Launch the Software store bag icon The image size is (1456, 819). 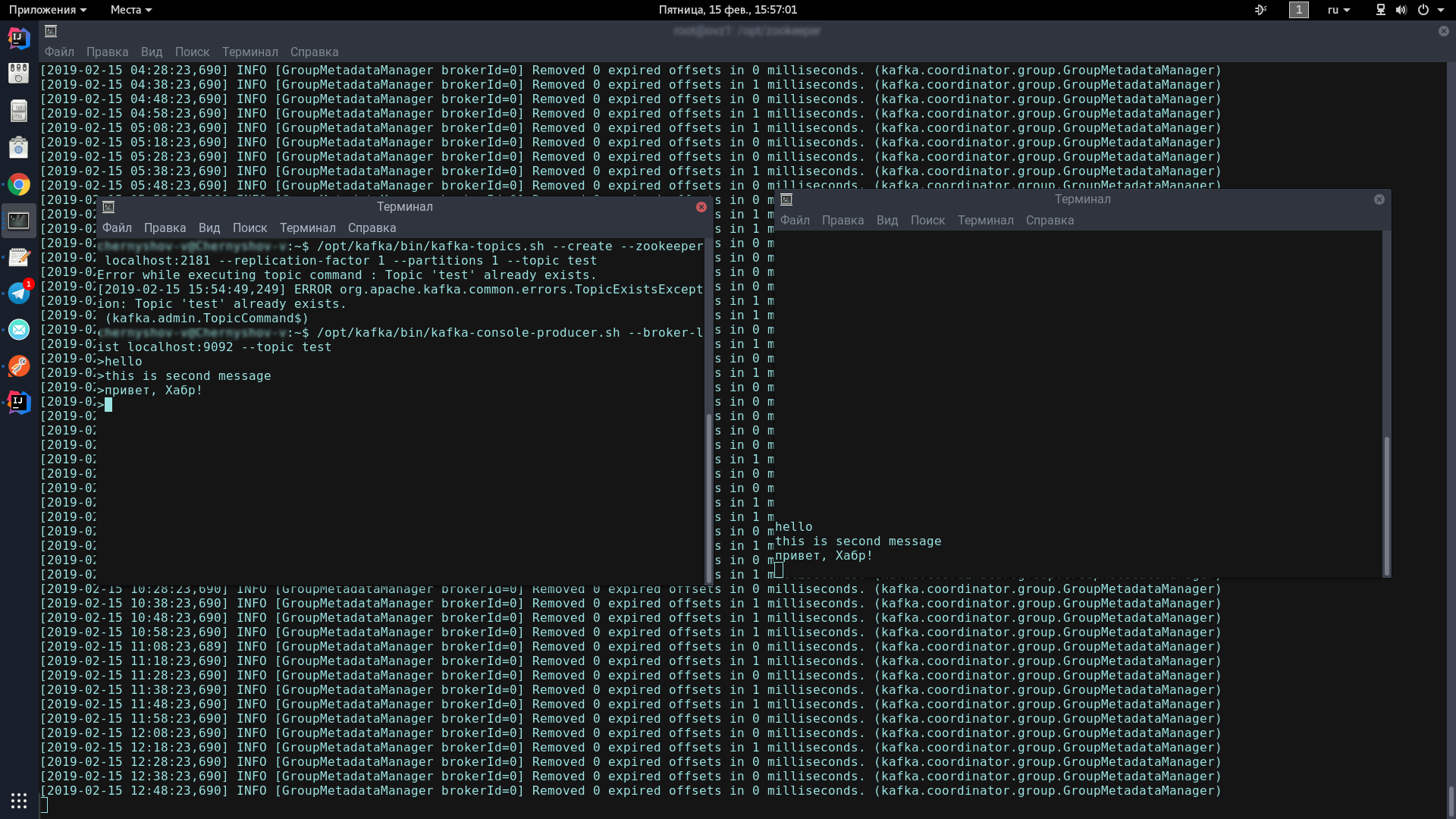(x=19, y=147)
